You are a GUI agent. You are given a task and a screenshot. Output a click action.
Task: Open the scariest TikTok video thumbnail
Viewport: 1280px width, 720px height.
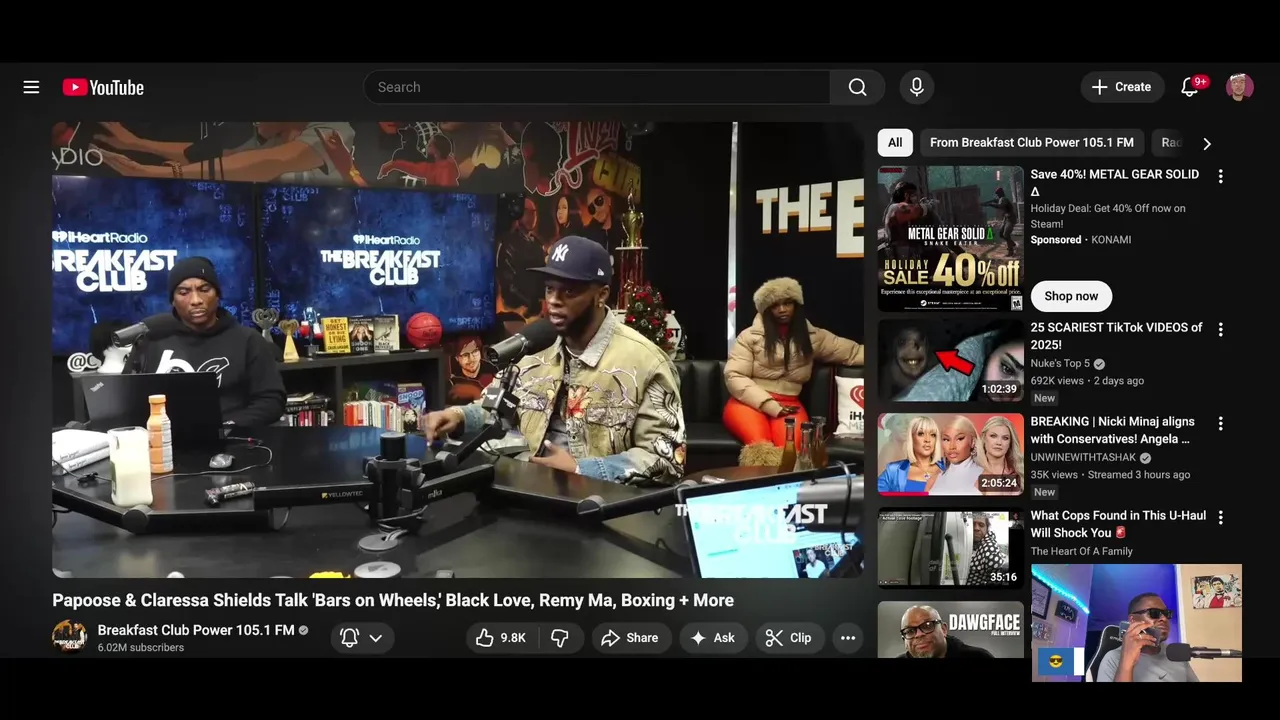951,360
